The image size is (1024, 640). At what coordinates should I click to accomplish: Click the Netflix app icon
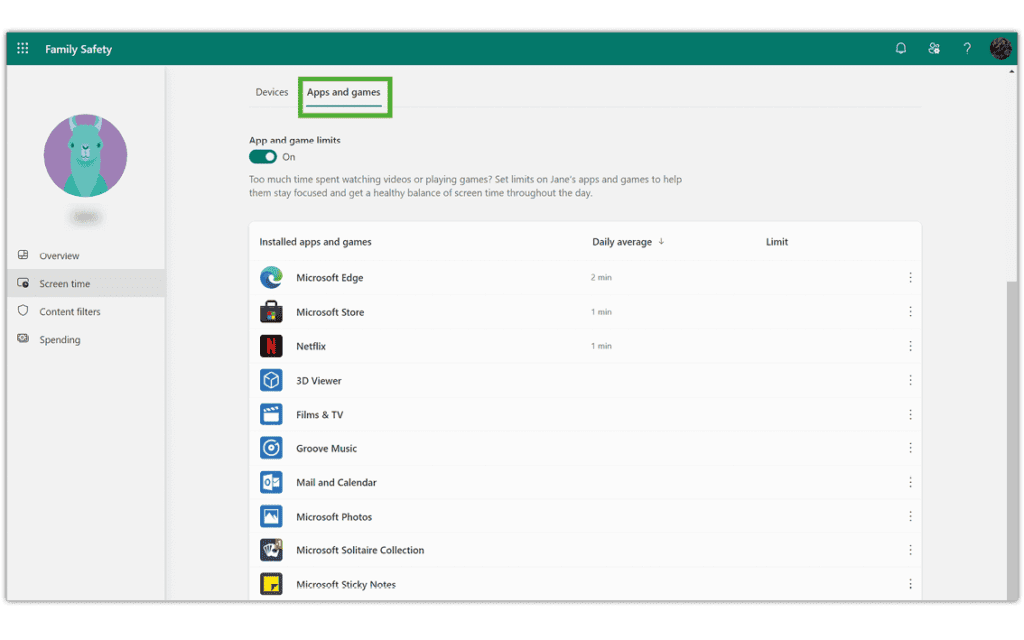pos(271,345)
